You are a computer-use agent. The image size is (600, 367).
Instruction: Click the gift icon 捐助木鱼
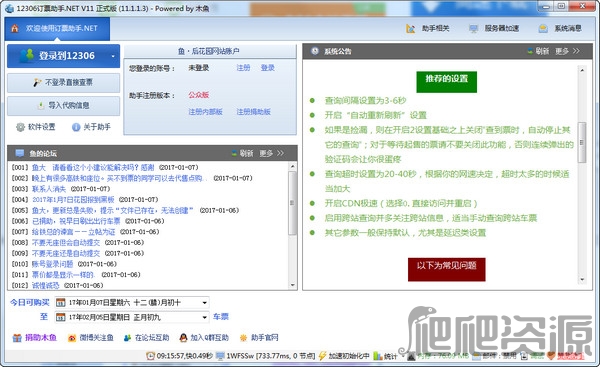17,338
